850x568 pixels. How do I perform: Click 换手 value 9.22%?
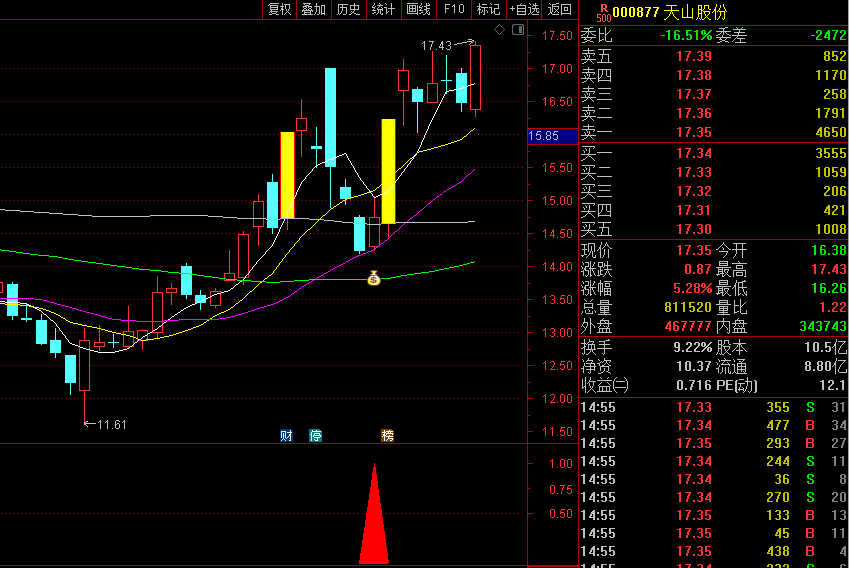692,347
